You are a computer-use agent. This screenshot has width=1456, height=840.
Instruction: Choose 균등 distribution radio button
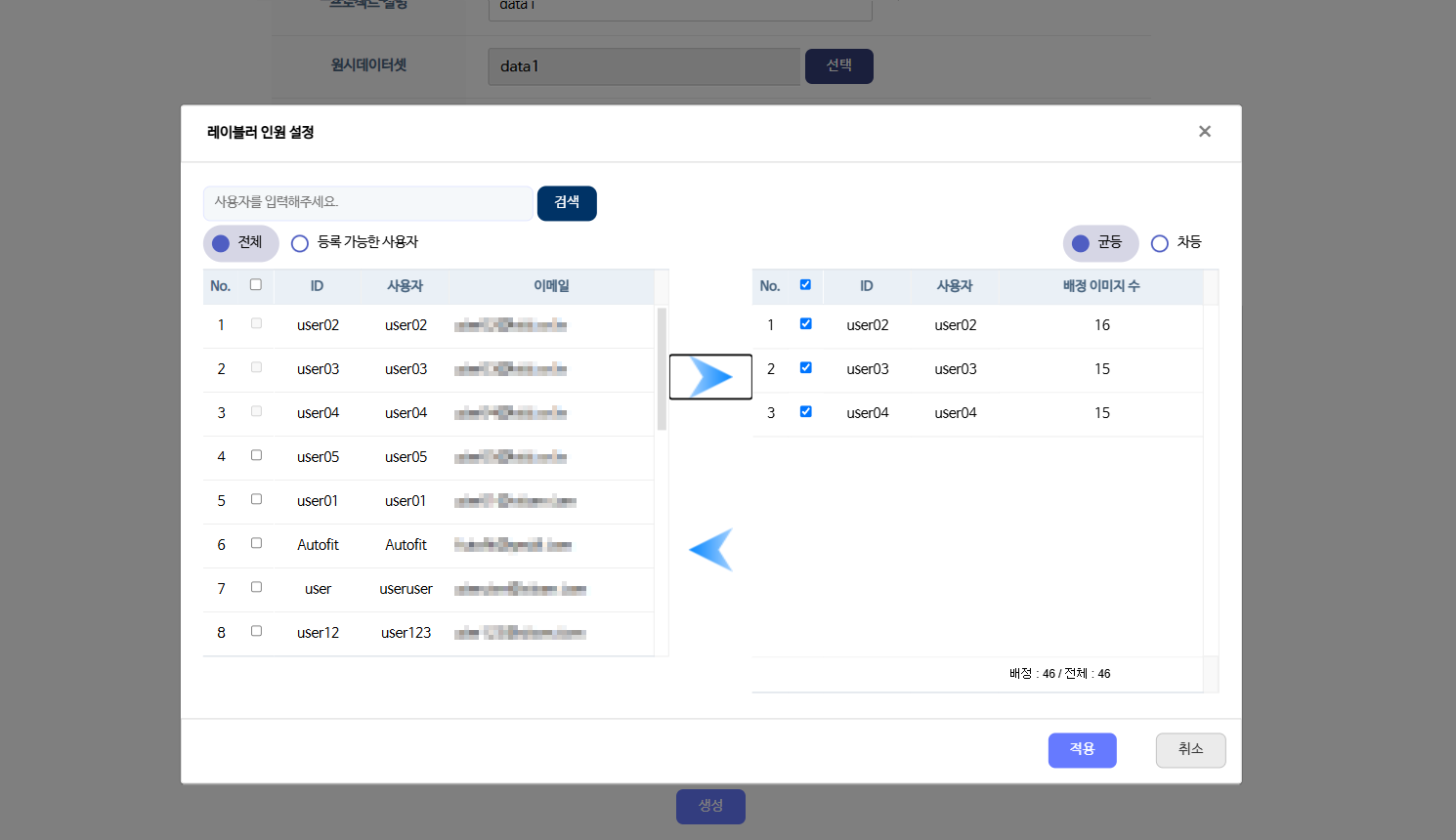coord(1081,243)
